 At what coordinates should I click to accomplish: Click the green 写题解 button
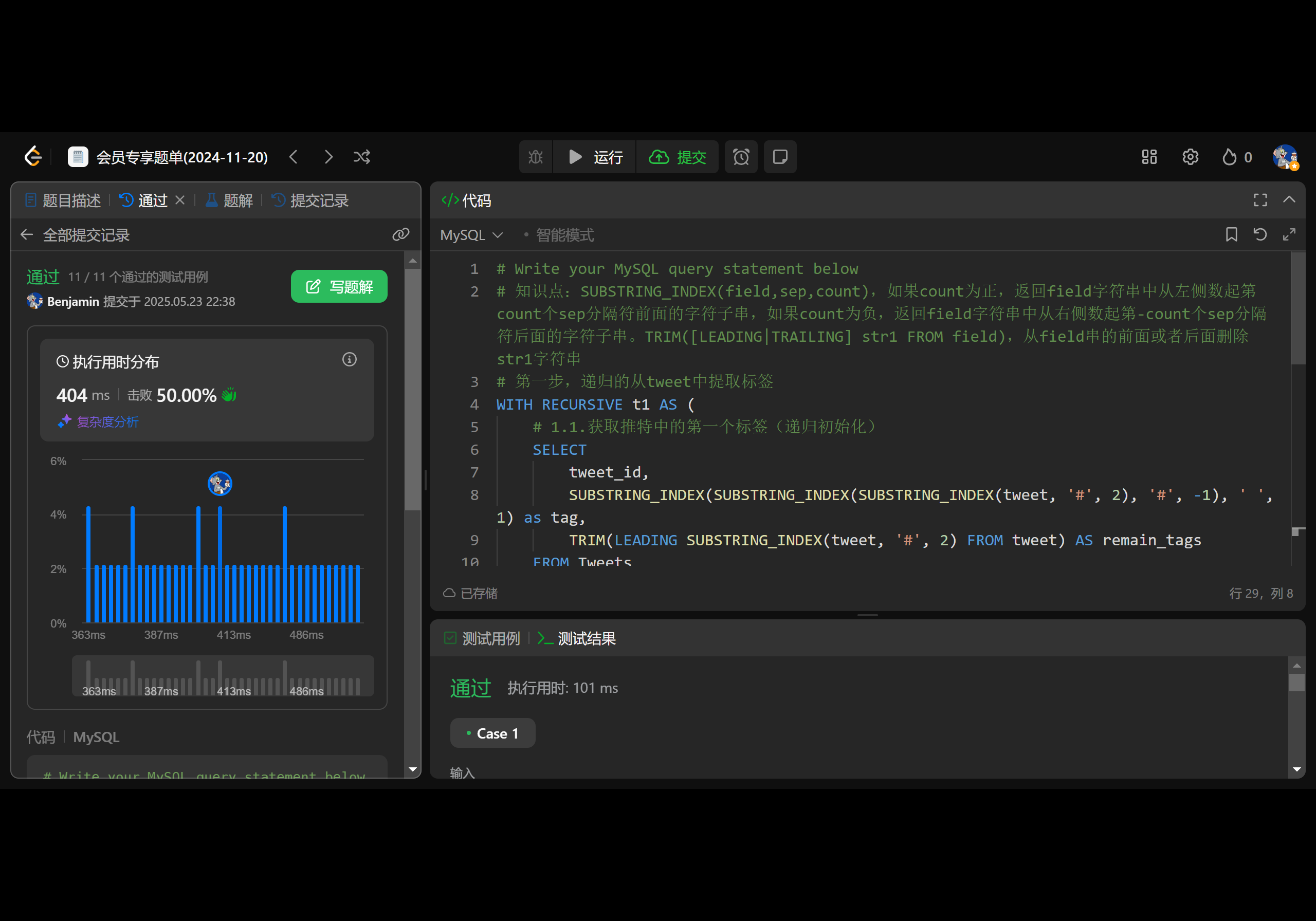pos(339,287)
